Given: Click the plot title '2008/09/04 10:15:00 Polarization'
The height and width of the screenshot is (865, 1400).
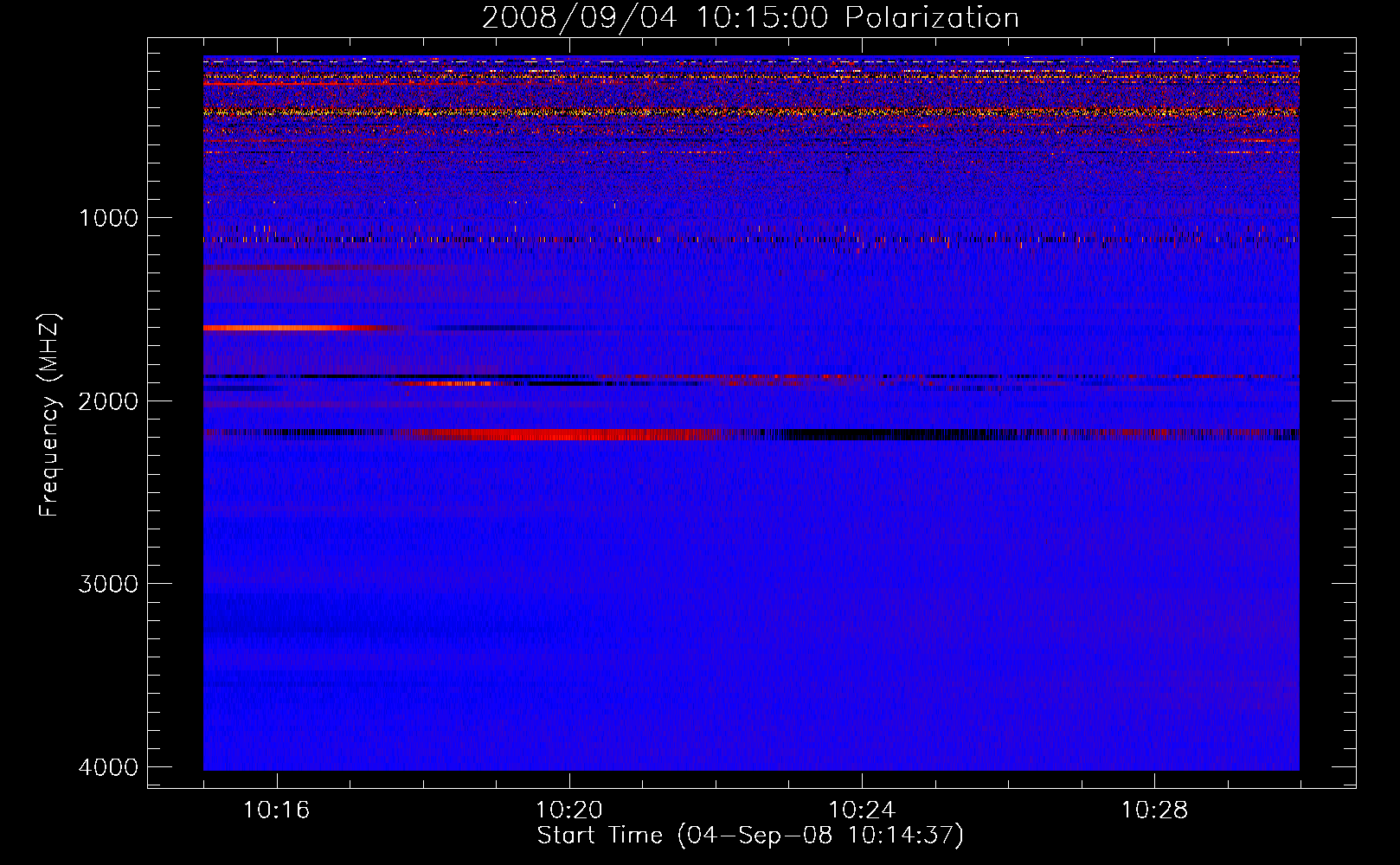Looking at the screenshot, I should [750, 18].
